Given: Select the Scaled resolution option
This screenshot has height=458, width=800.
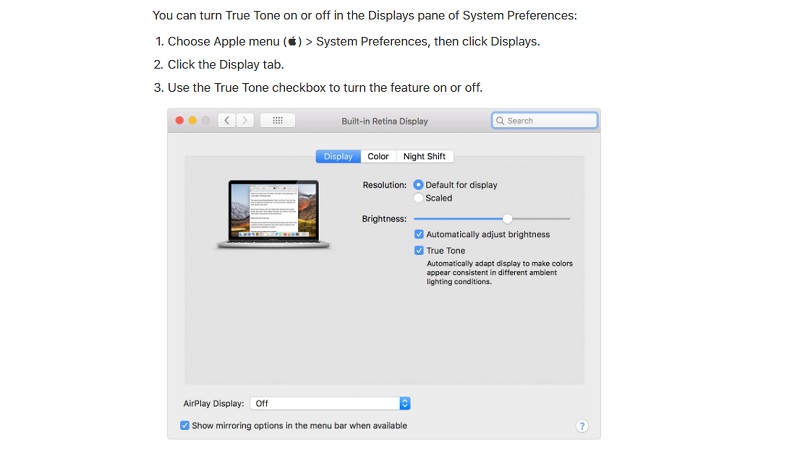Looking at the screenshot, I should coord(418,198).
